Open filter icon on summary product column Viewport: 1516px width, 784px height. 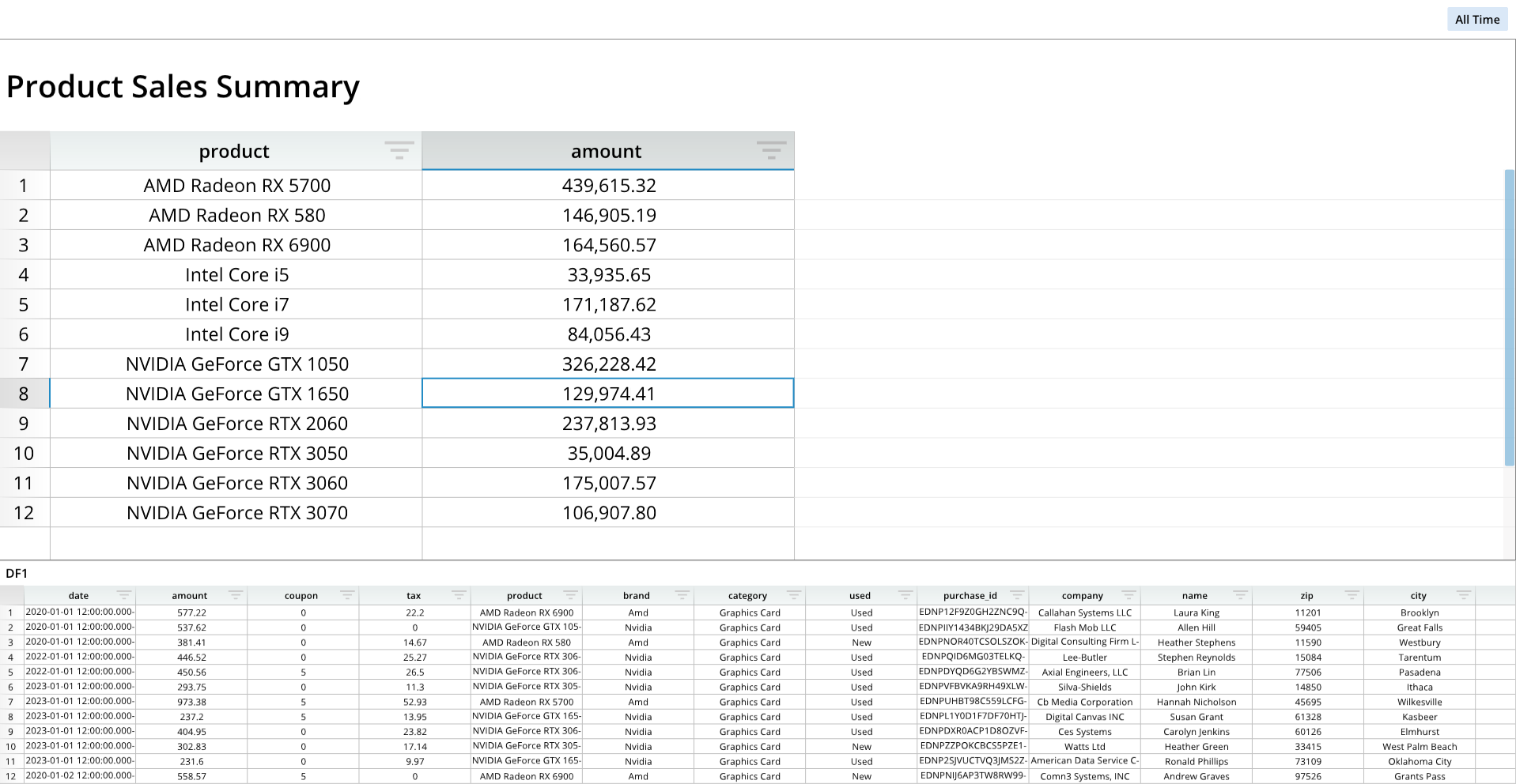coord(399,150)
